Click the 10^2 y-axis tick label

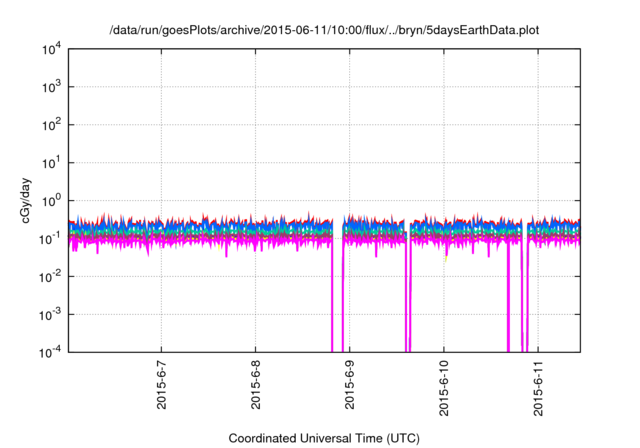pos(52,125)
